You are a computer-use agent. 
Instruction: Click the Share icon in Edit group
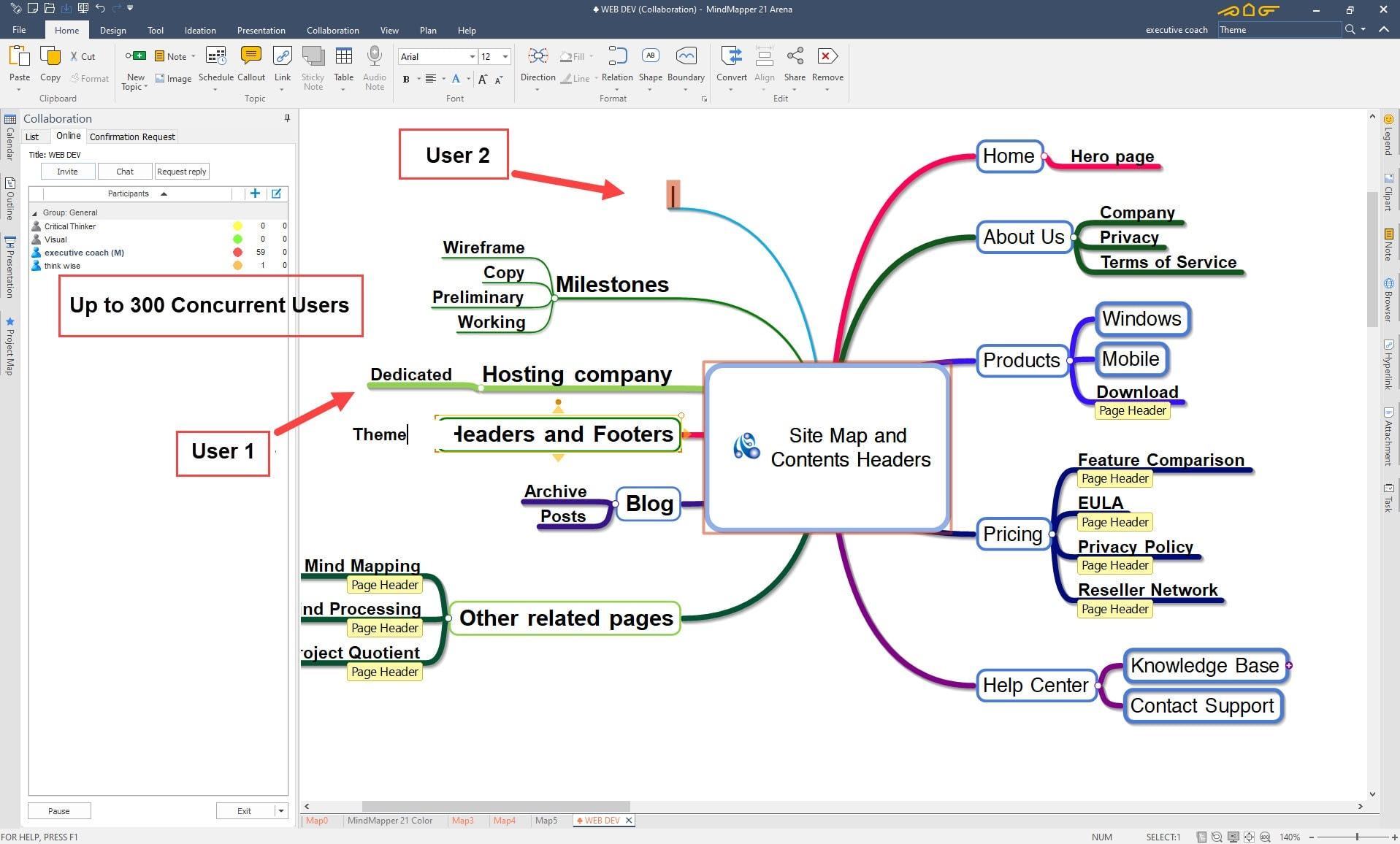click(x=795, y=57)
